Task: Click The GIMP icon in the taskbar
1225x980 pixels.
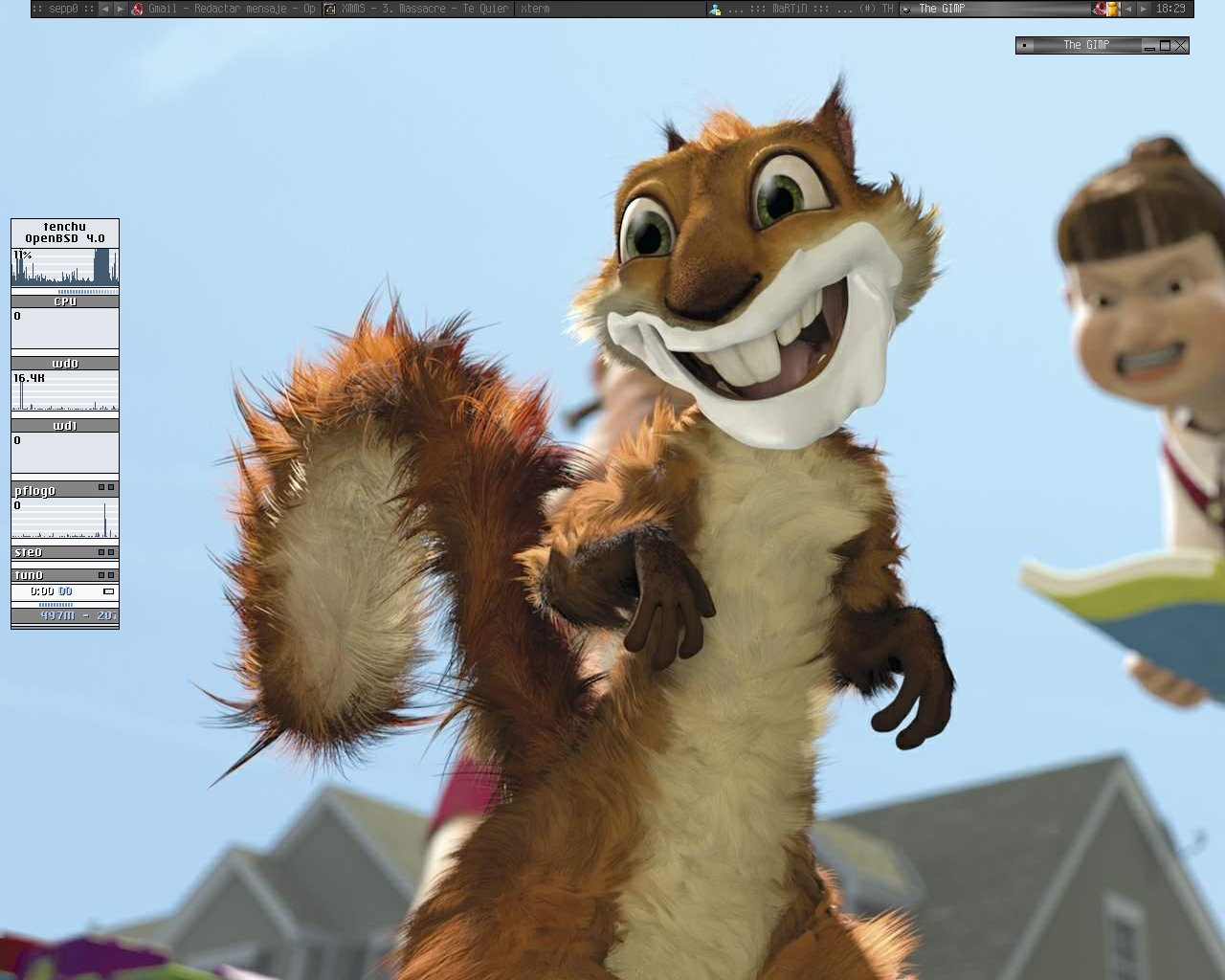Action: pos(906,9)
